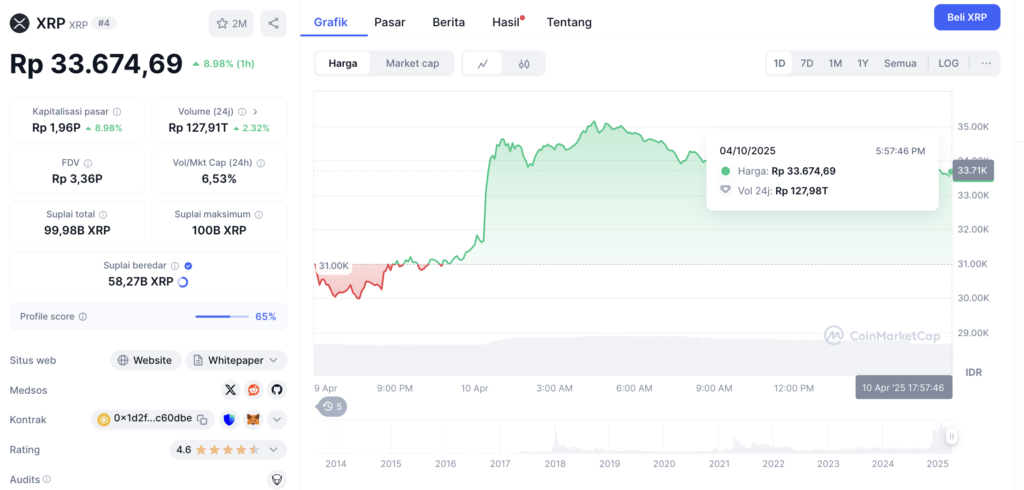Set chart range to Semua
Image resolution: width=1024 pixels, height=490 pixels.
click(901, 63)
